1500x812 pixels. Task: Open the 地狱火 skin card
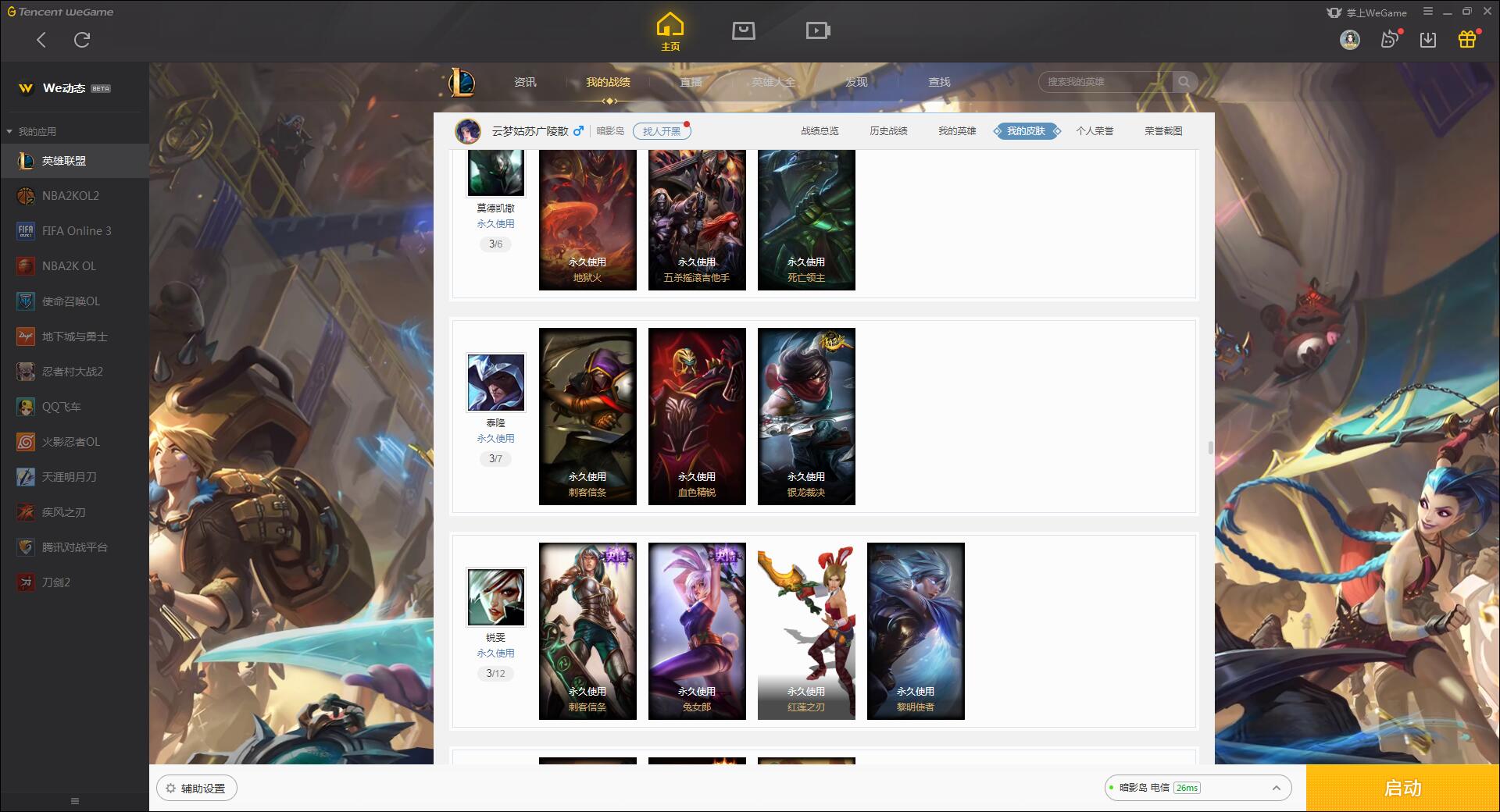(x=587, y=220)
